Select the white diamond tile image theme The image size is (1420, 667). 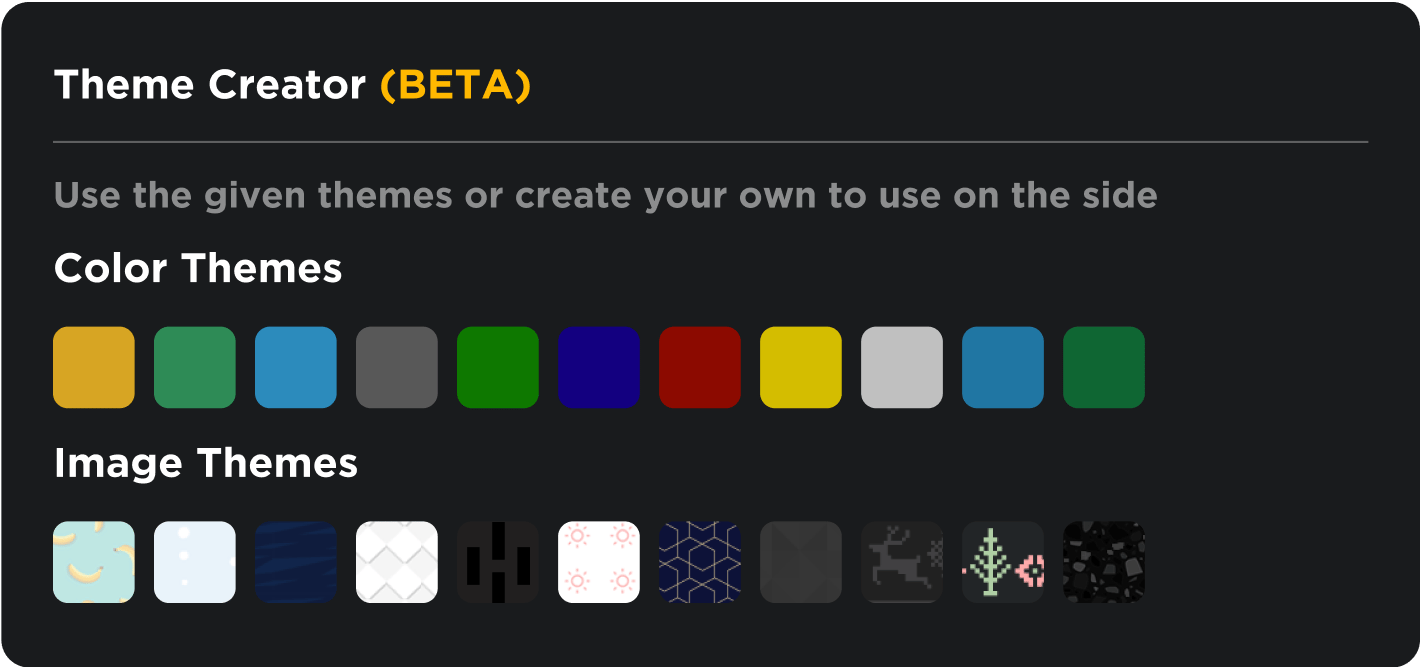coord(397,562)
